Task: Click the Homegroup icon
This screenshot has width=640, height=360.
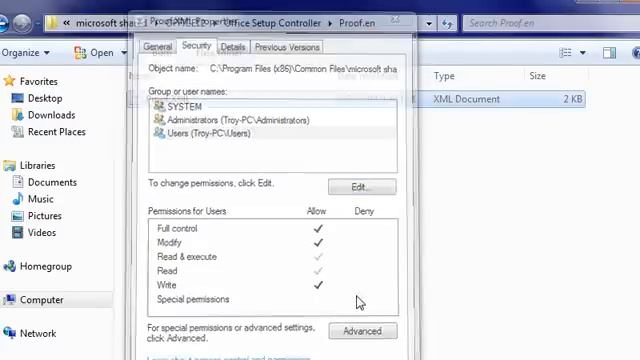Action: pos(9,266)
